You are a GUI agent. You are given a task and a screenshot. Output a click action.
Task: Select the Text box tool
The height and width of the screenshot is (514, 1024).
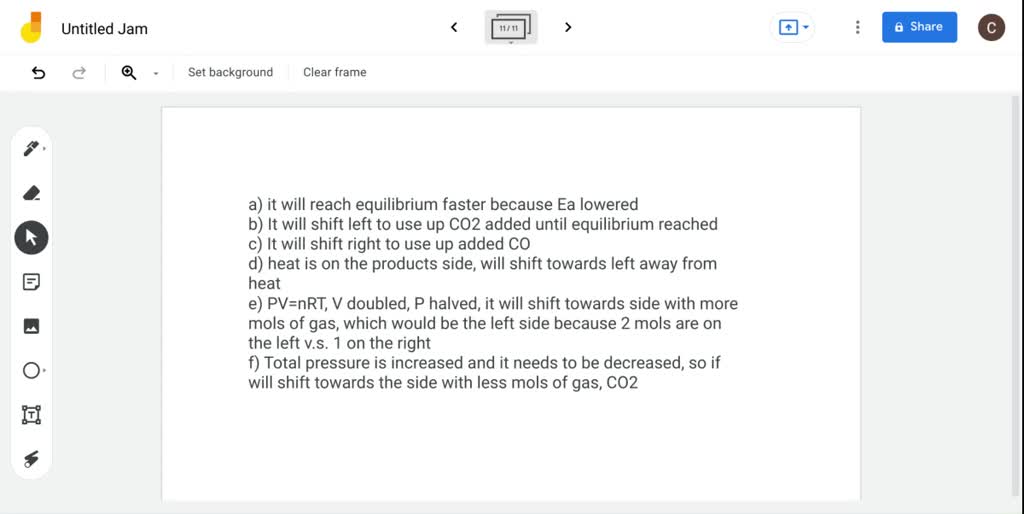(31, 415)
